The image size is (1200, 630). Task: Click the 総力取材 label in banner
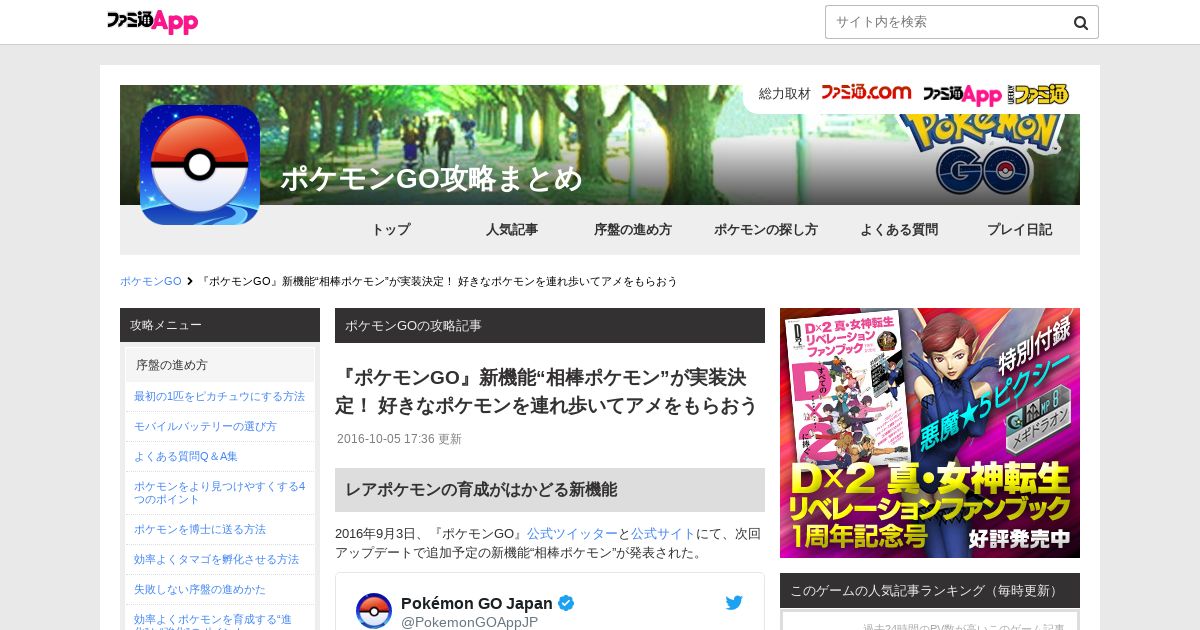click(785, 93)
